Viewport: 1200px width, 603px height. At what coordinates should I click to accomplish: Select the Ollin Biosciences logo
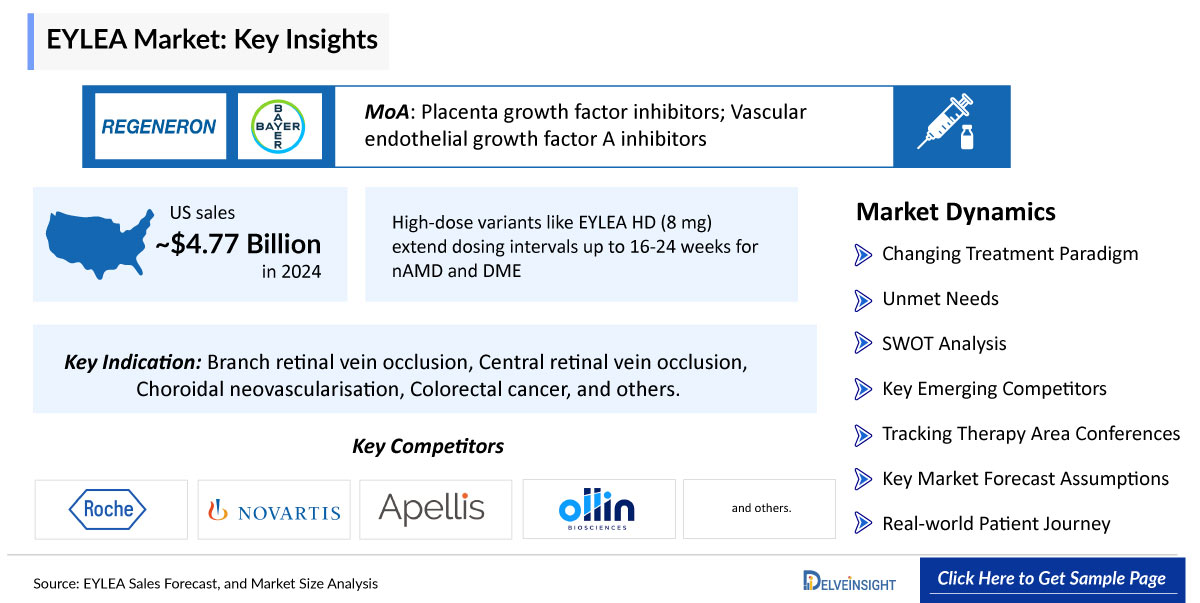(x=597, y=509)
